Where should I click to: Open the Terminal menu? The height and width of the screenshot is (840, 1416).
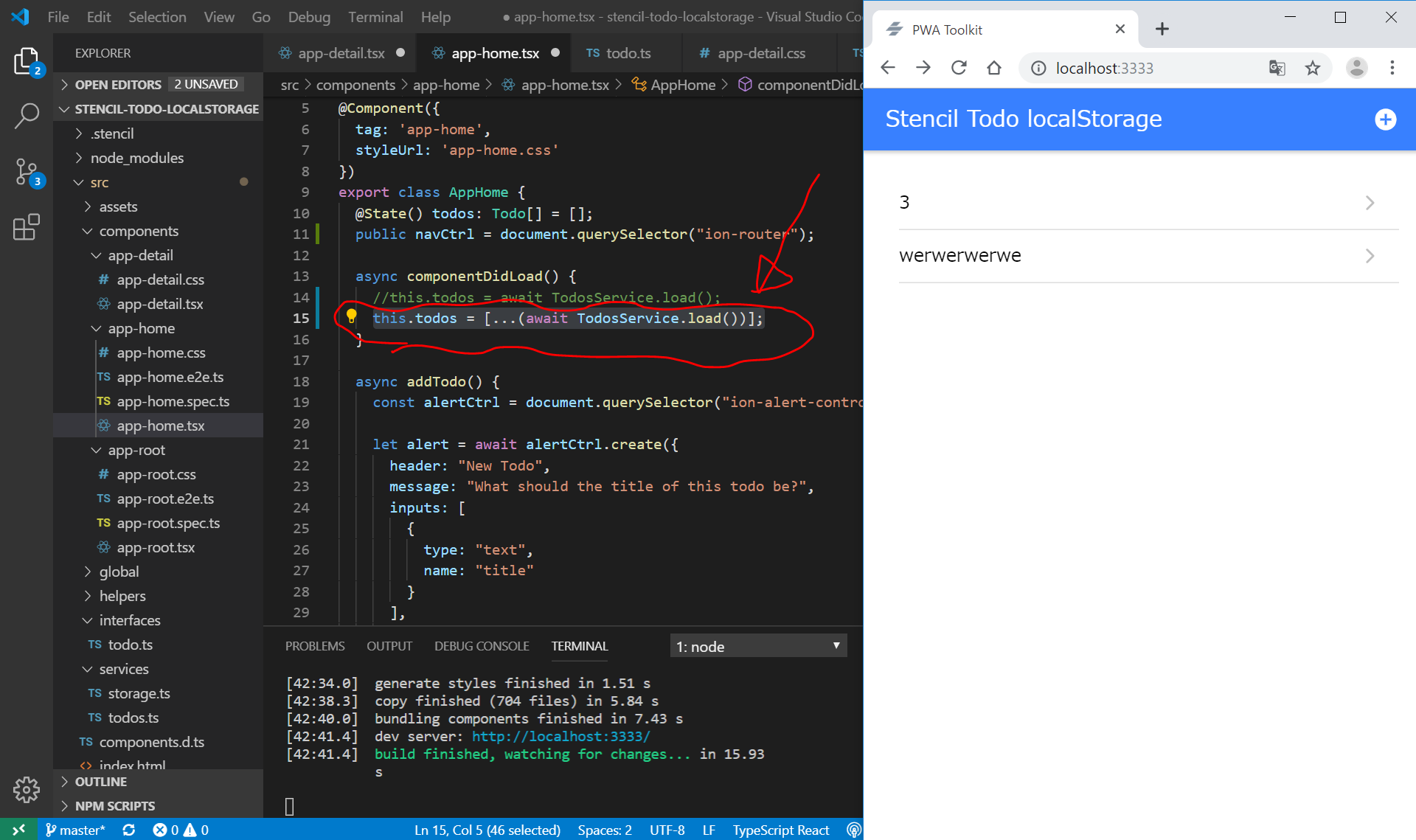point(375,16)
